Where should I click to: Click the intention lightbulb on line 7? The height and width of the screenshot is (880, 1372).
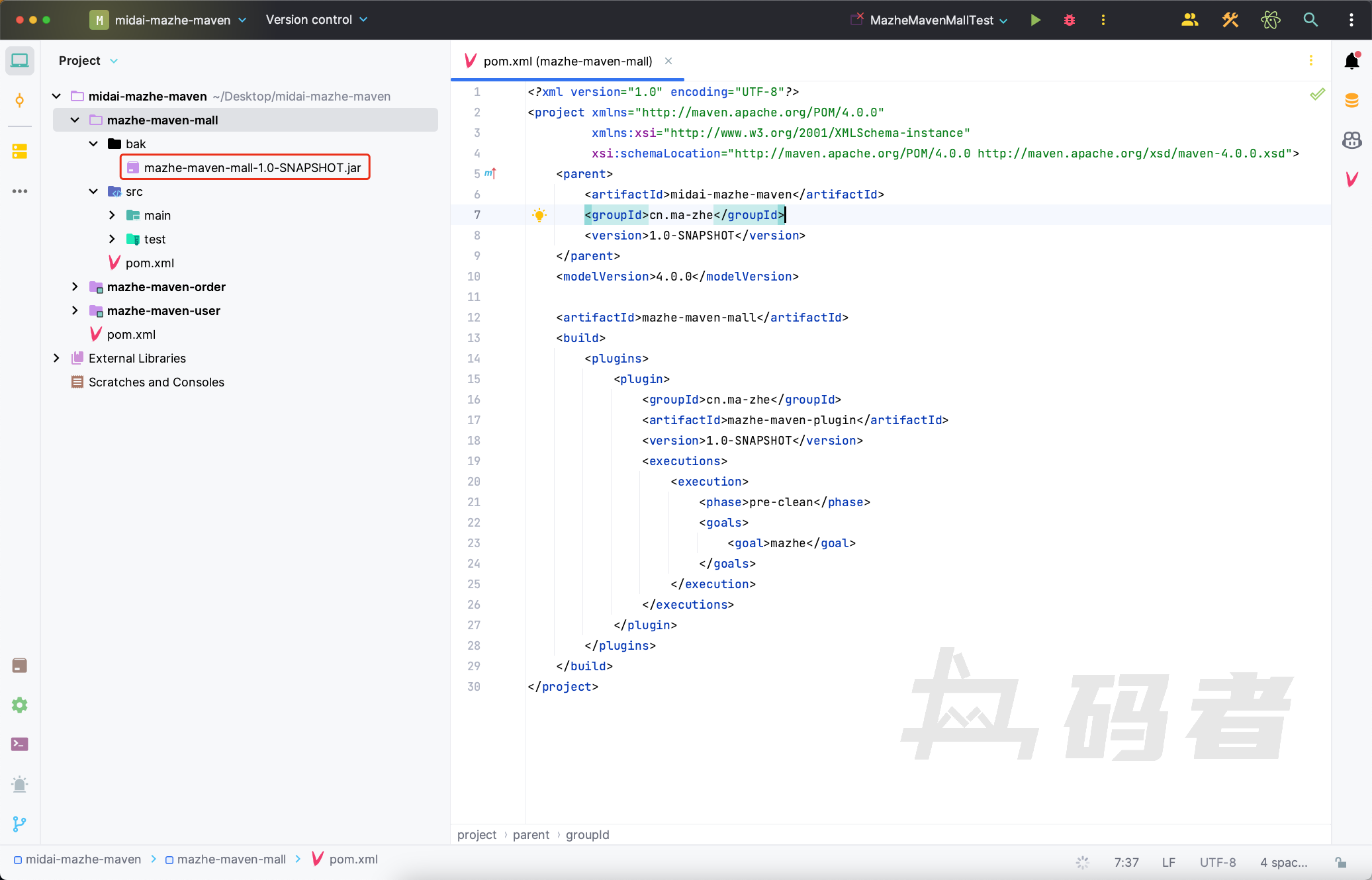pyautogui.click(x=539, y=215)
